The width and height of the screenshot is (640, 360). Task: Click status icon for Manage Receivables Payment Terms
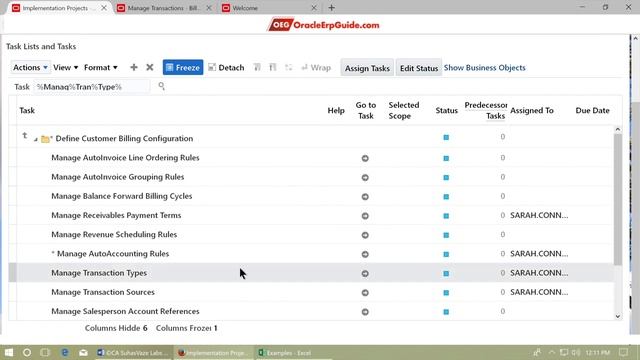[x=446, y=216]
